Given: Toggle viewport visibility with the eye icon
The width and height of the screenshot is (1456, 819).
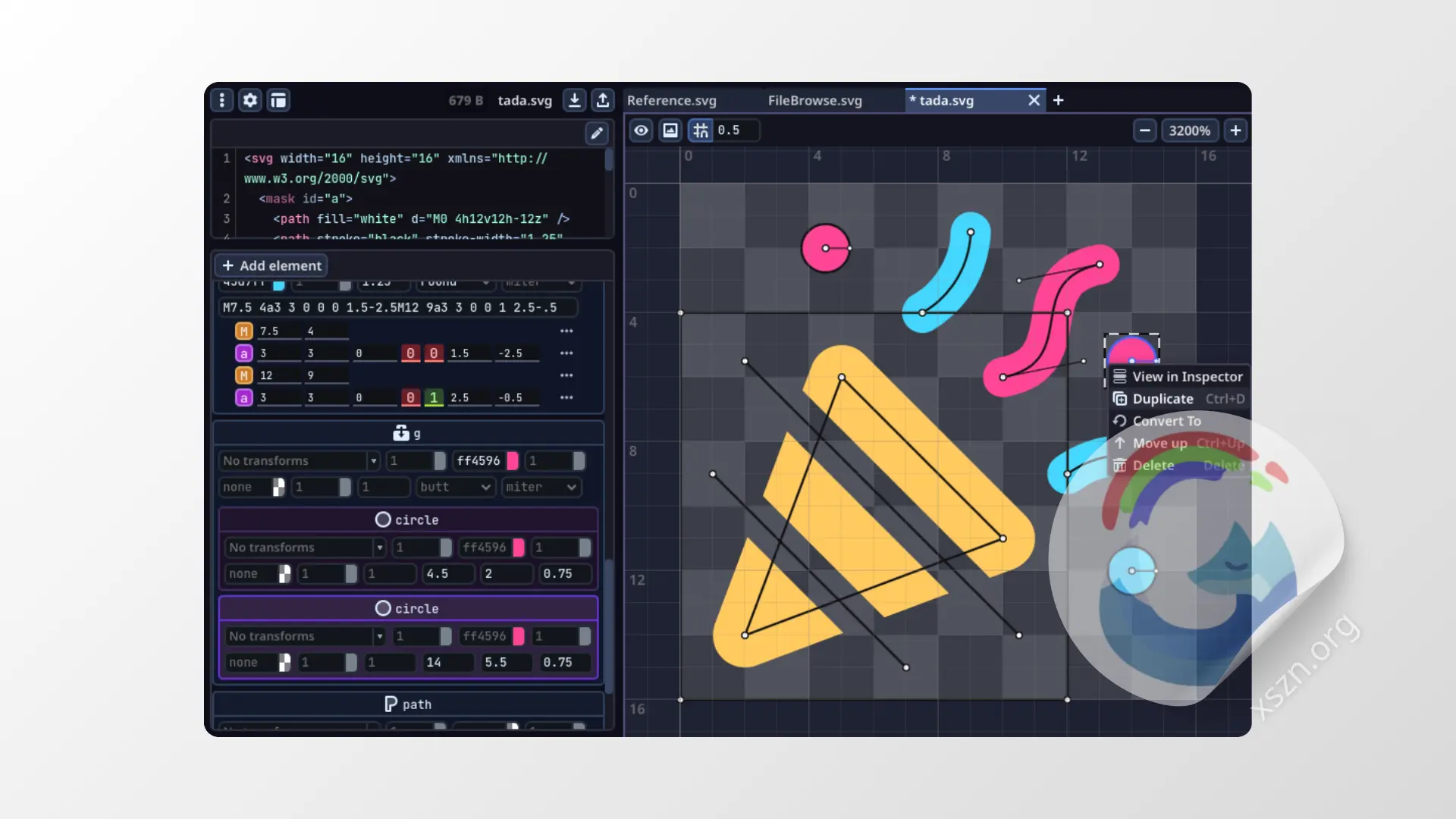Looking at the screenshot, I should click(x=642, y=130).
